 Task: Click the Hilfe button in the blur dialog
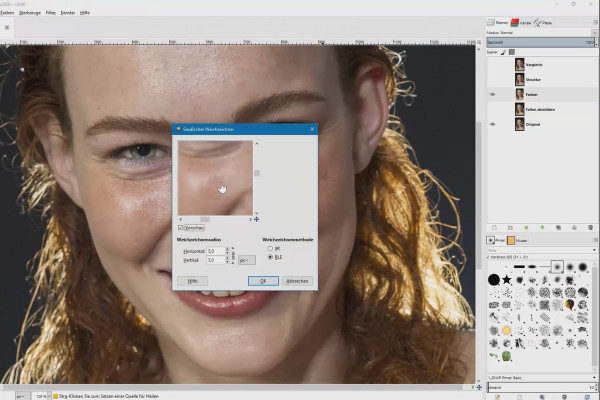click(x=192, y=281)
